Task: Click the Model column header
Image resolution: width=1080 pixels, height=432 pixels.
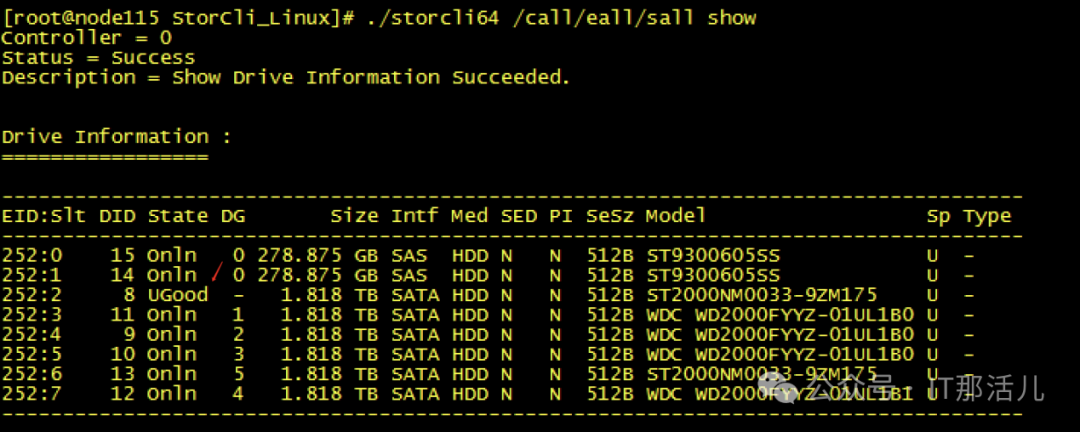Action: (676, 216)
